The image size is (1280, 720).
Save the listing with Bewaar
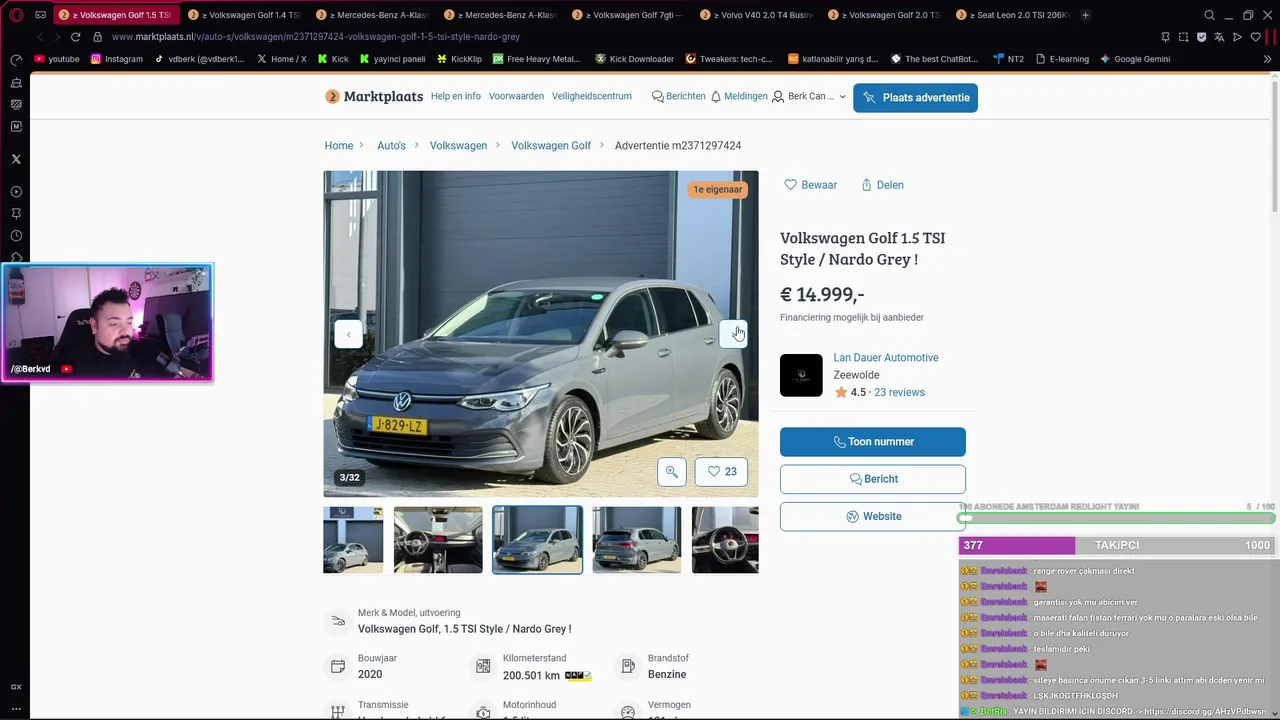[x=810, y=185]
